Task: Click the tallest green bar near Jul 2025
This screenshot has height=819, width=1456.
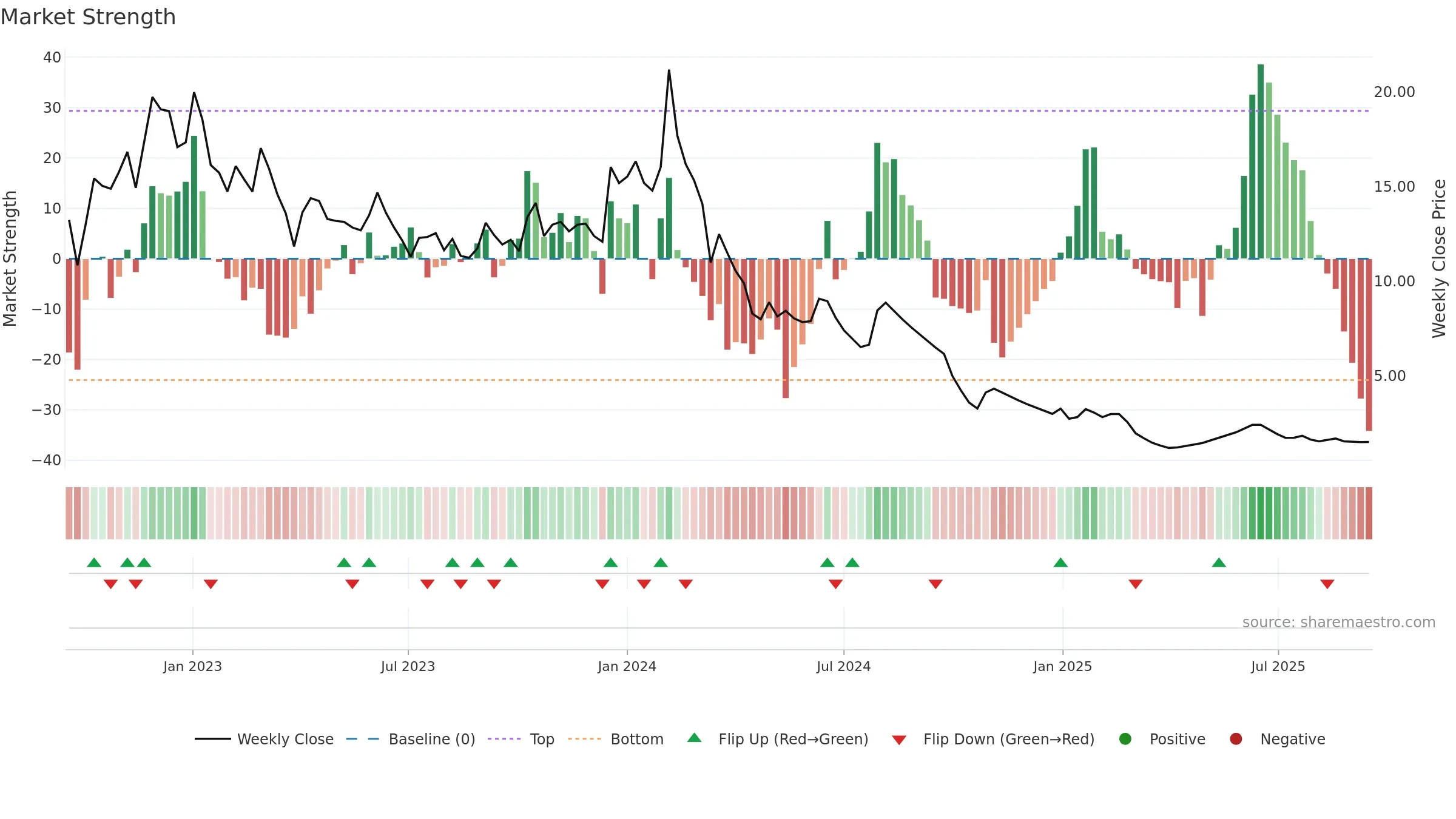Action: click(x=1261, y=161)
